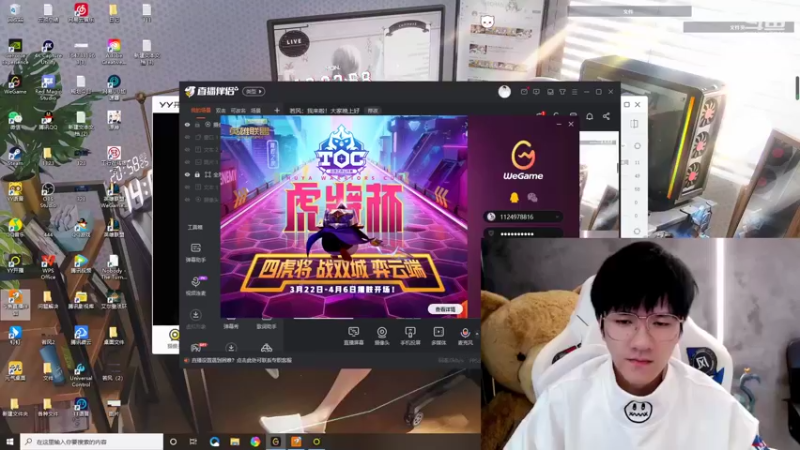Toggle the lock on the first source layer

tap(197, 124)
